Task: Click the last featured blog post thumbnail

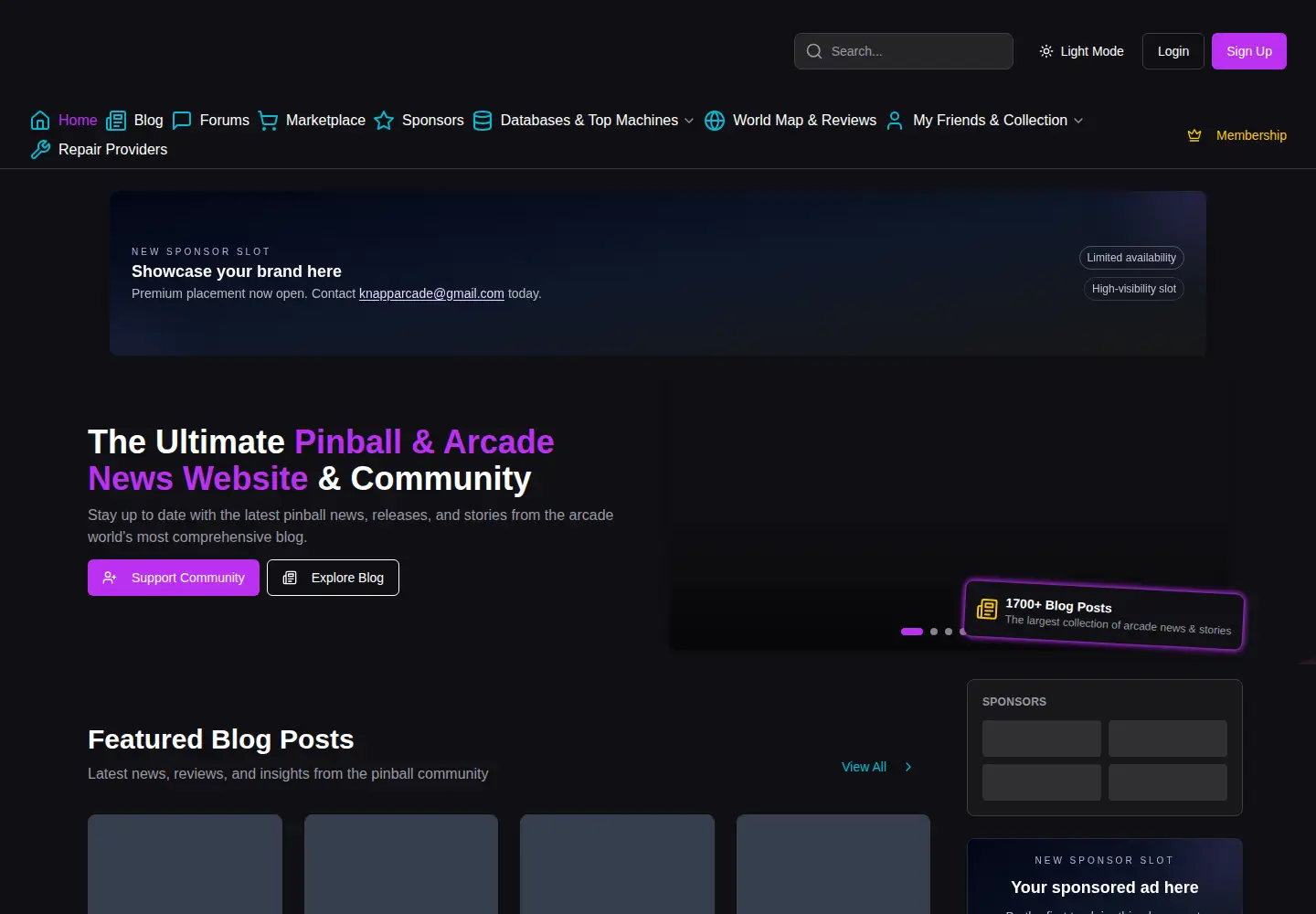Action: pyautogui.click(x=833, y=864)
